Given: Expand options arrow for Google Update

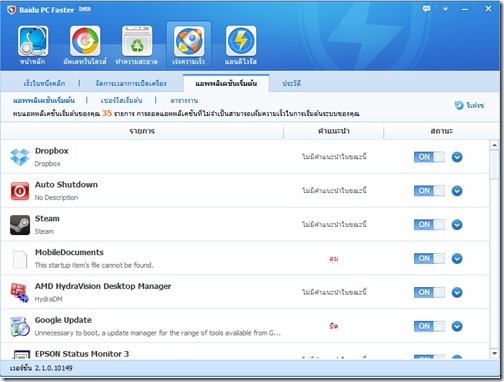Looking at the screenshot, I should tap(457, 326).
